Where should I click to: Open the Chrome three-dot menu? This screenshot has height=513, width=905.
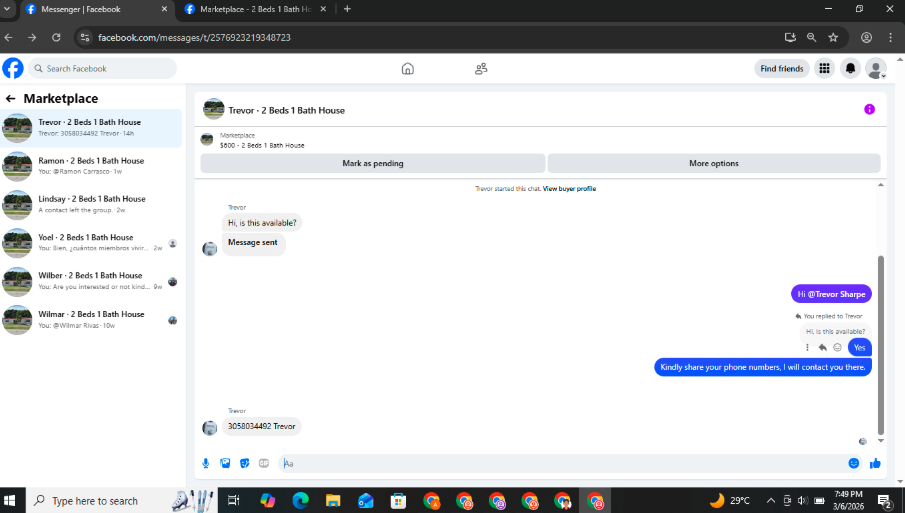click(x=891, y=38)
